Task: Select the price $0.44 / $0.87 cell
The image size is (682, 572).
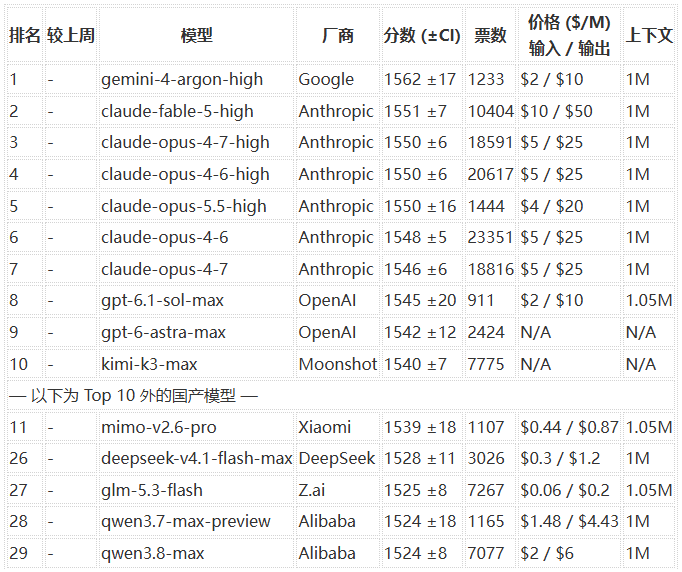Action: pos(569,427)
